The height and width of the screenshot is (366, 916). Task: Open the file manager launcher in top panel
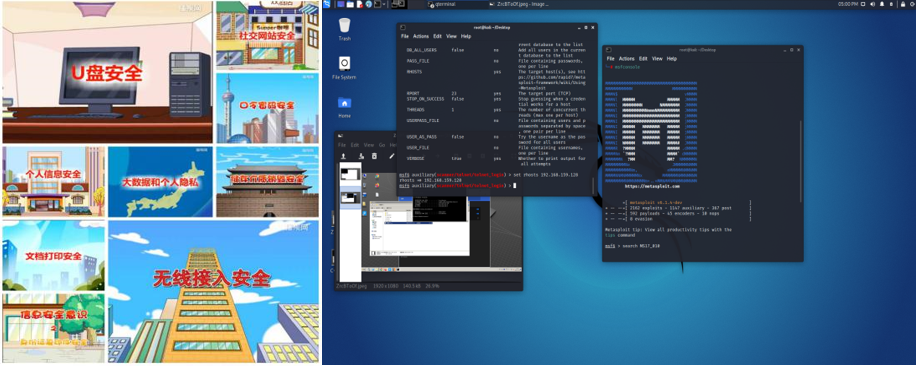click(350, 4)
